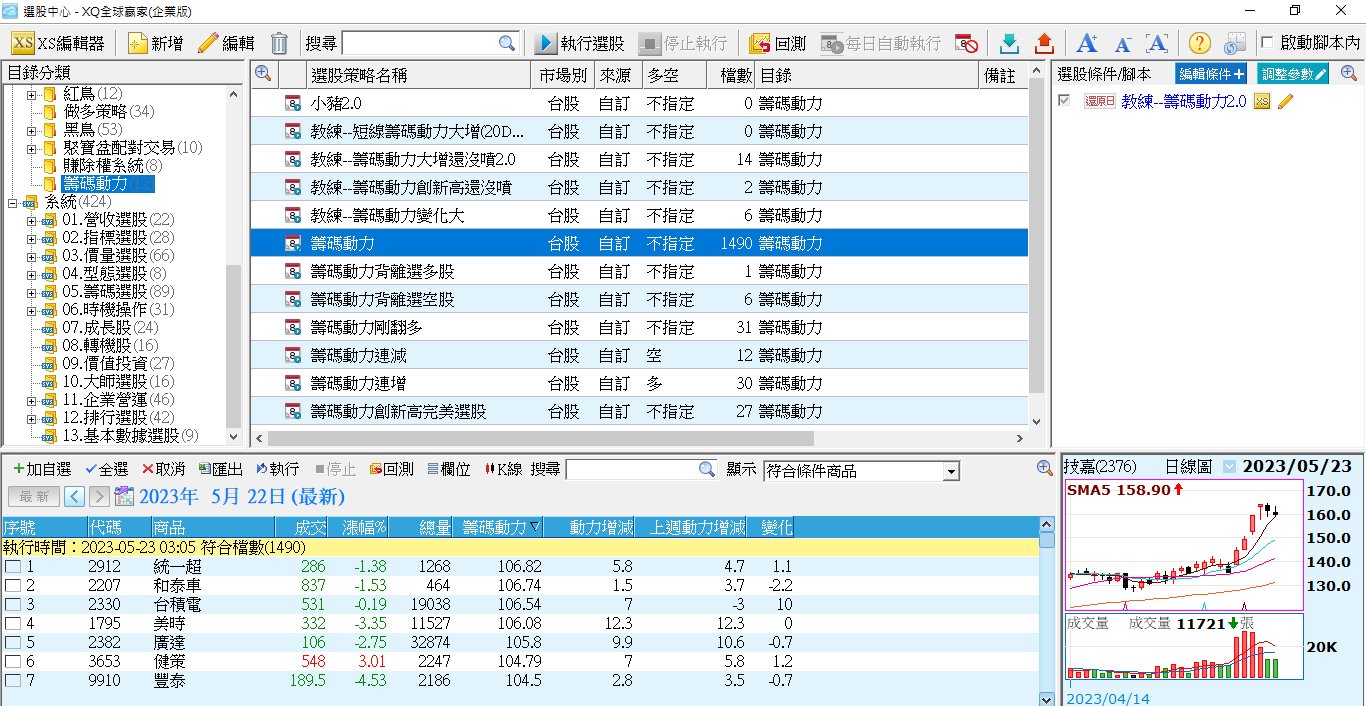Open the yellow help question mark icon

click(x=1199, y=43)
